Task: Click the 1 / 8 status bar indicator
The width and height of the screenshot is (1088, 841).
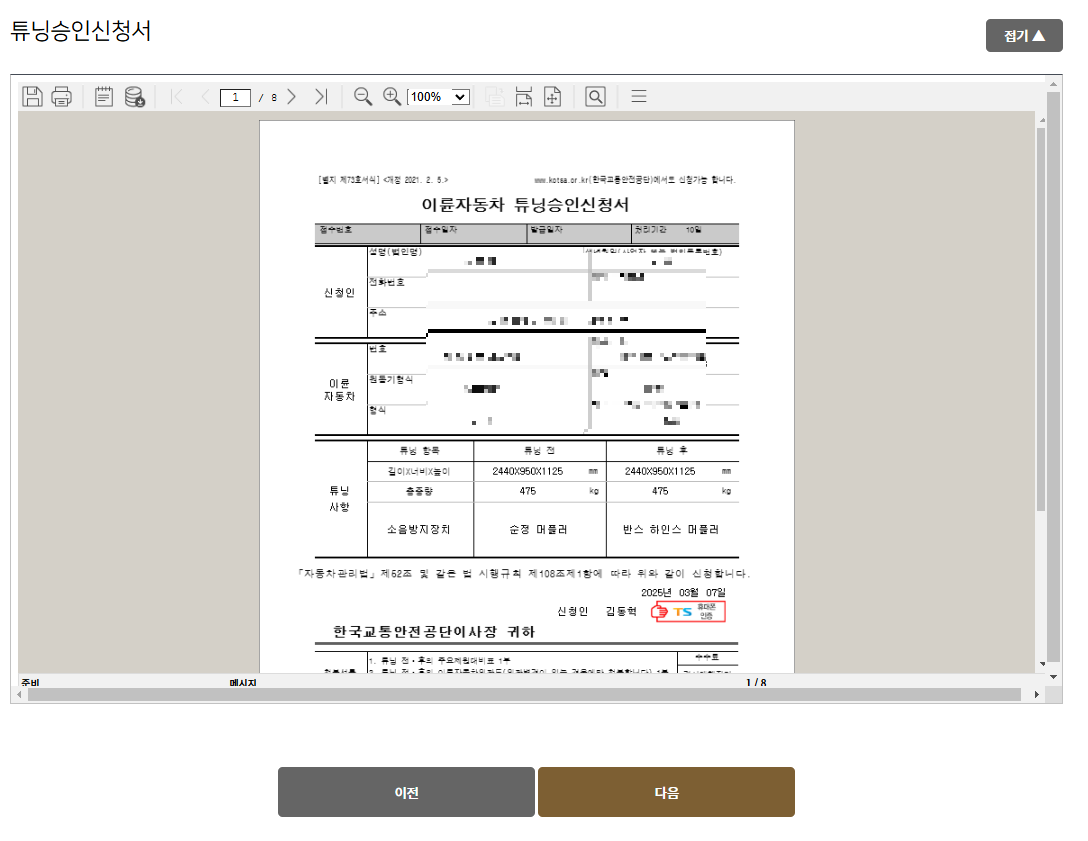Action: click(x=756, y=683)
